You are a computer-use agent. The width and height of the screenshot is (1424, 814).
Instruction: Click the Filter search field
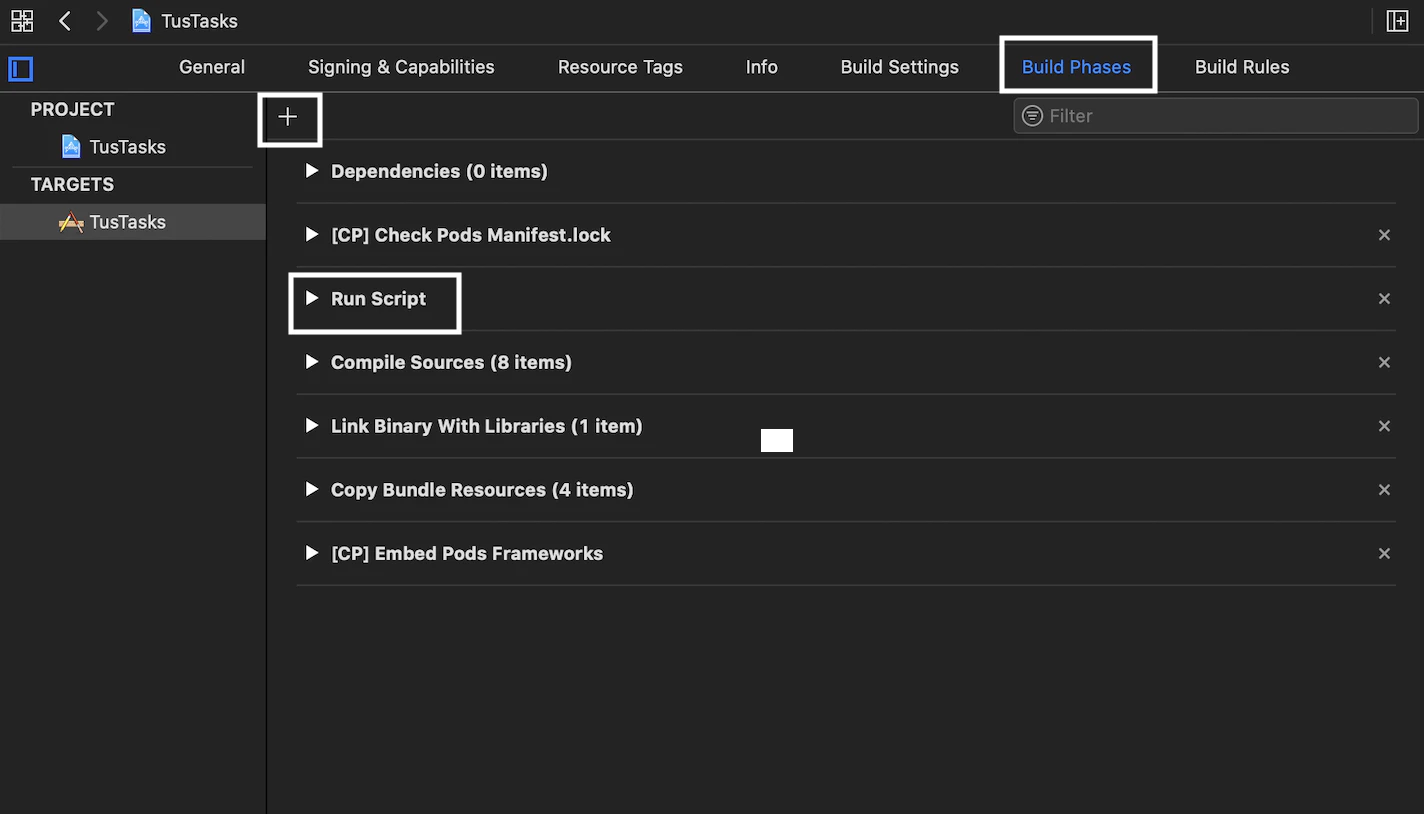pos(1216,116)
